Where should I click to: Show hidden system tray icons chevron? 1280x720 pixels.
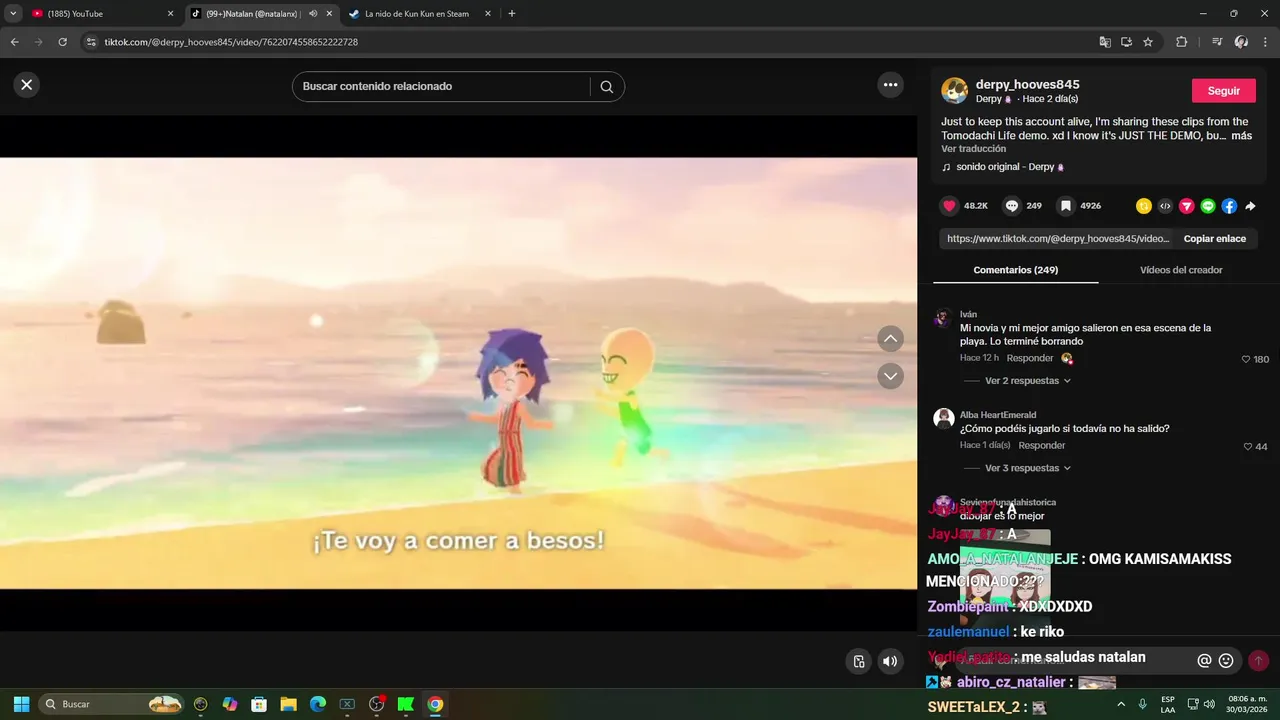(1121, 704)
